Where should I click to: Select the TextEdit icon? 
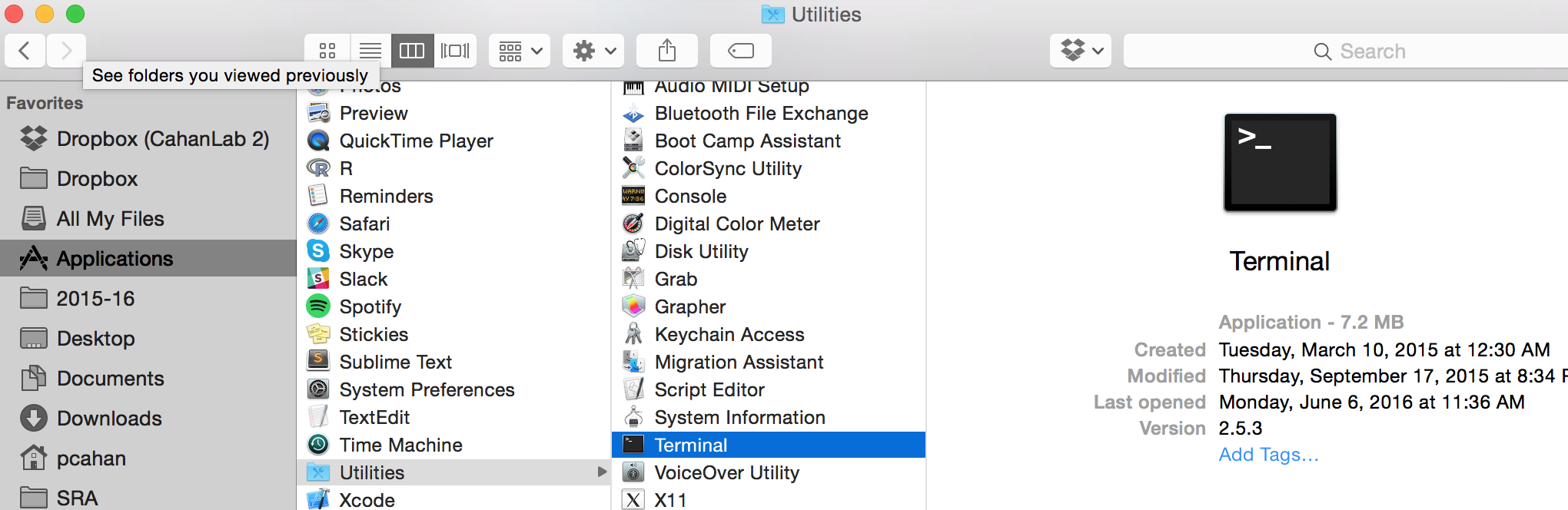pyautogui.click(x=318, y=417)
